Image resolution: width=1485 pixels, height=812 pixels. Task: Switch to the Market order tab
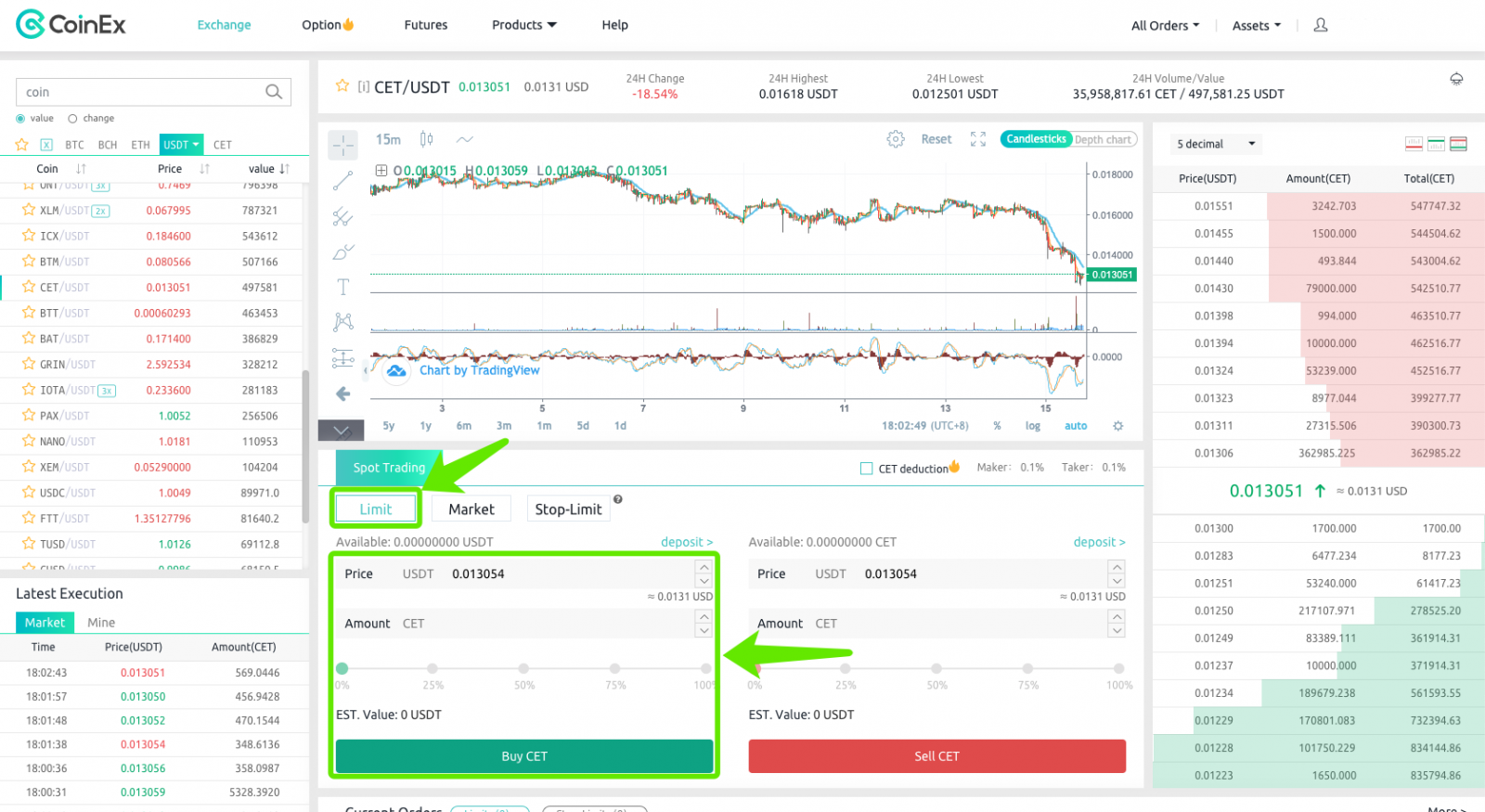(471, 509)
